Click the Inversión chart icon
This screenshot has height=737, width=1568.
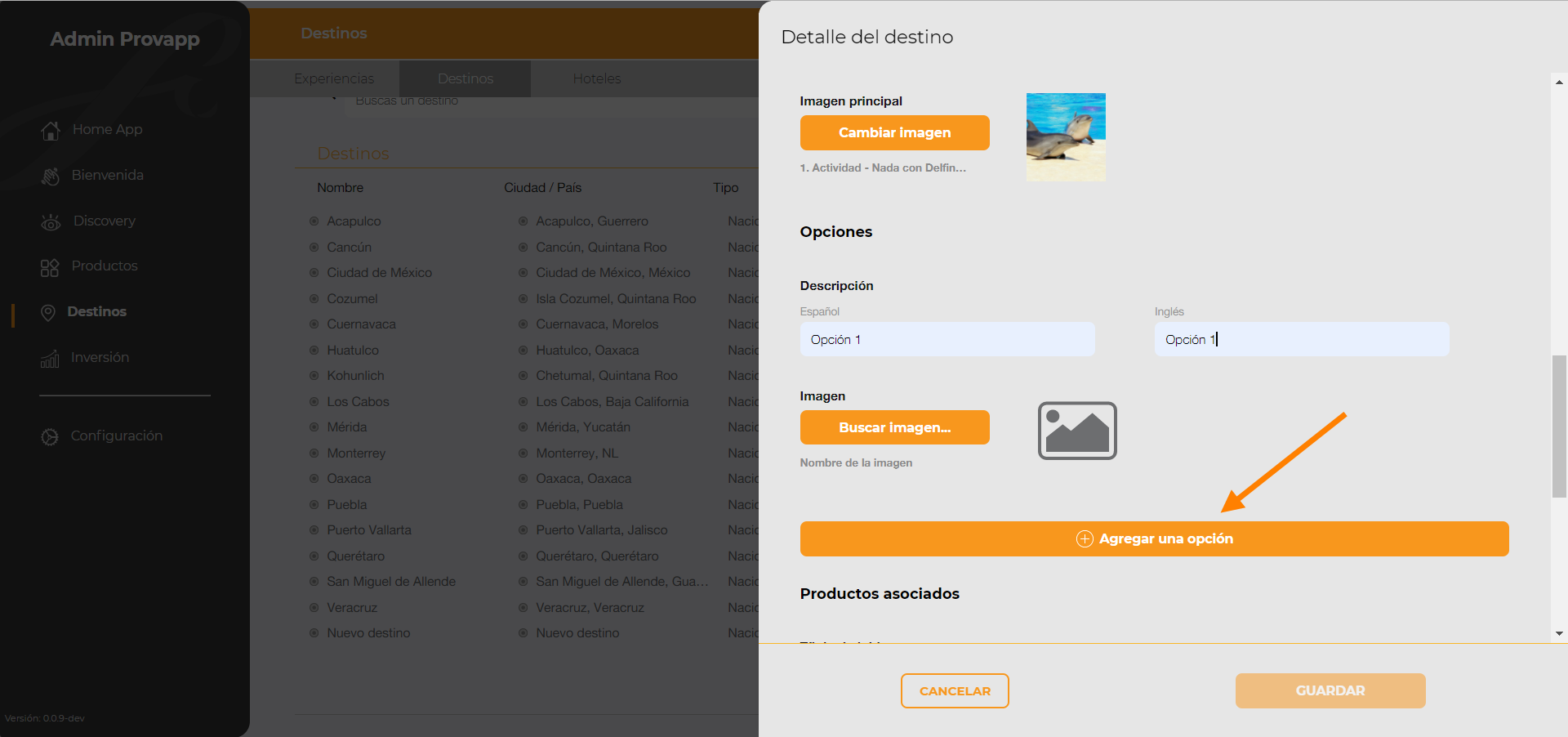point(50,358)
